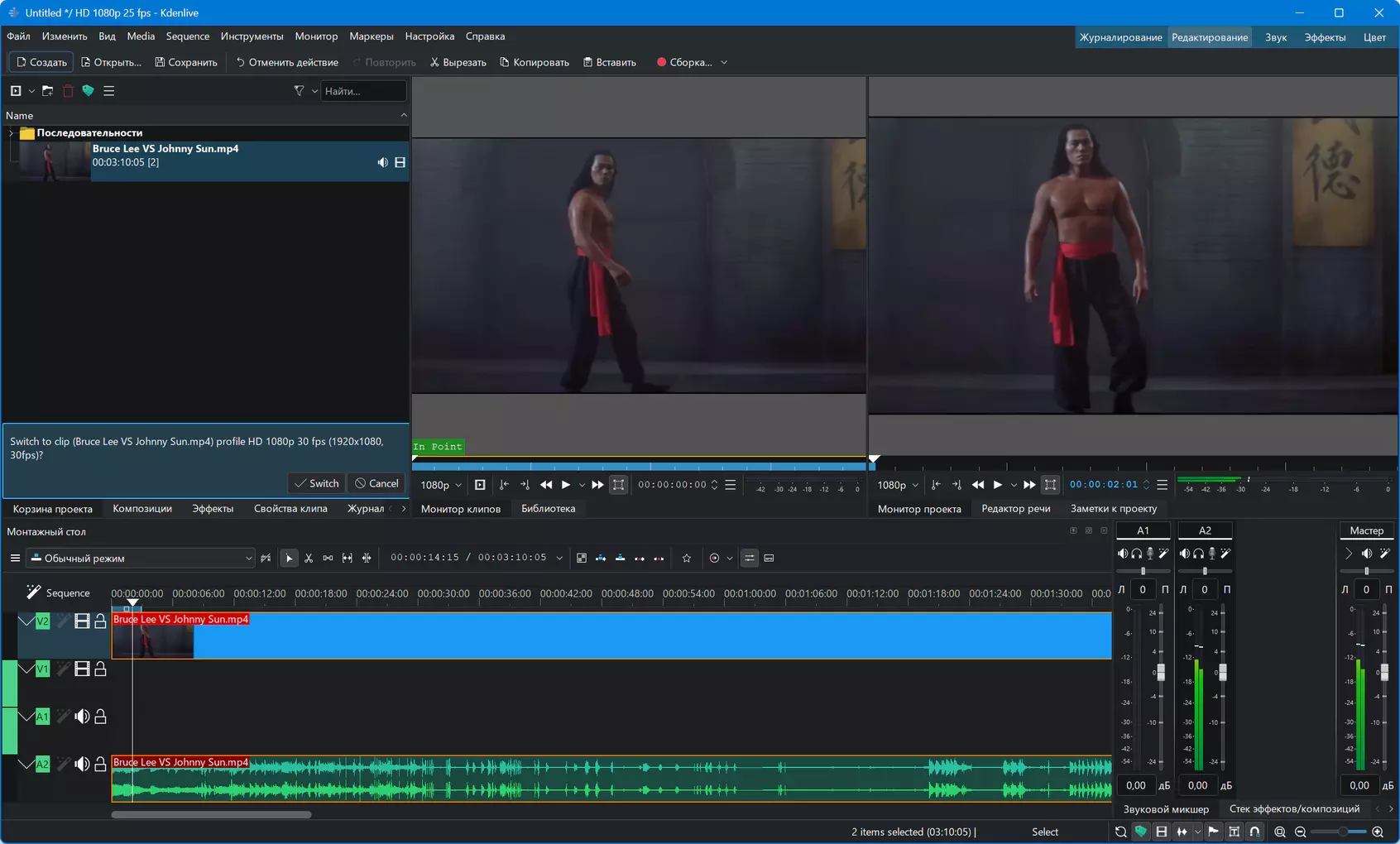This screenshot has width=1400, height=844.
Task: Open timeline timecode dropdown arrow
Action: click(x=559, y=559)
